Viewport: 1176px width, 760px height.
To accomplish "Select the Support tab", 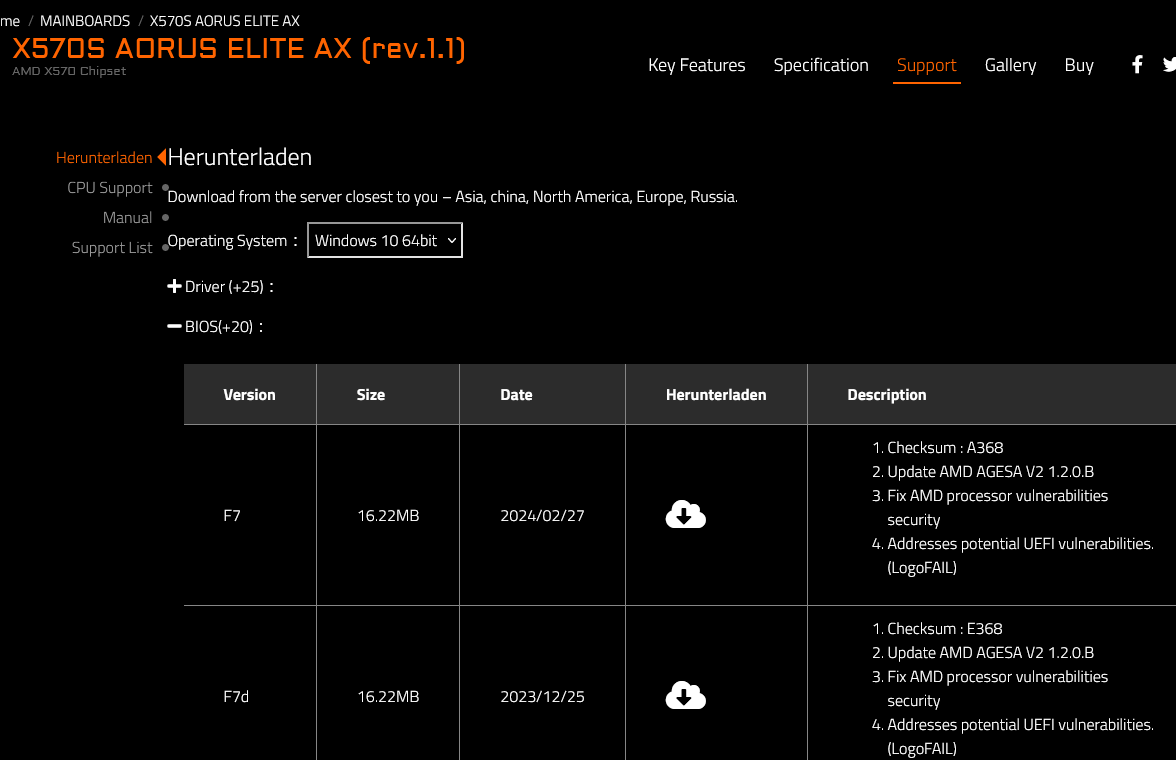I will click(926, 65).
